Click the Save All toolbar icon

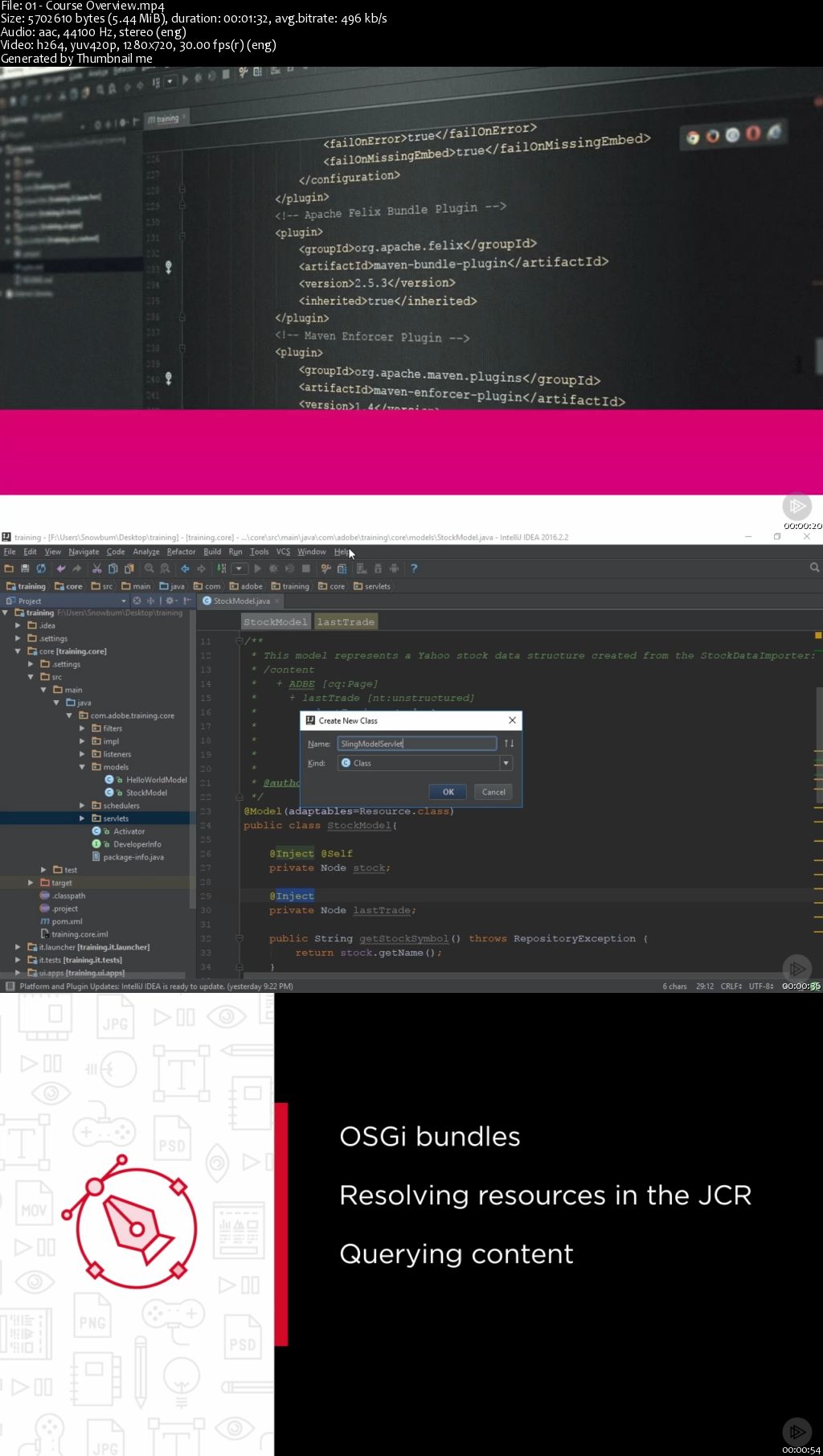pyautogui.click(x=25, y=568)
